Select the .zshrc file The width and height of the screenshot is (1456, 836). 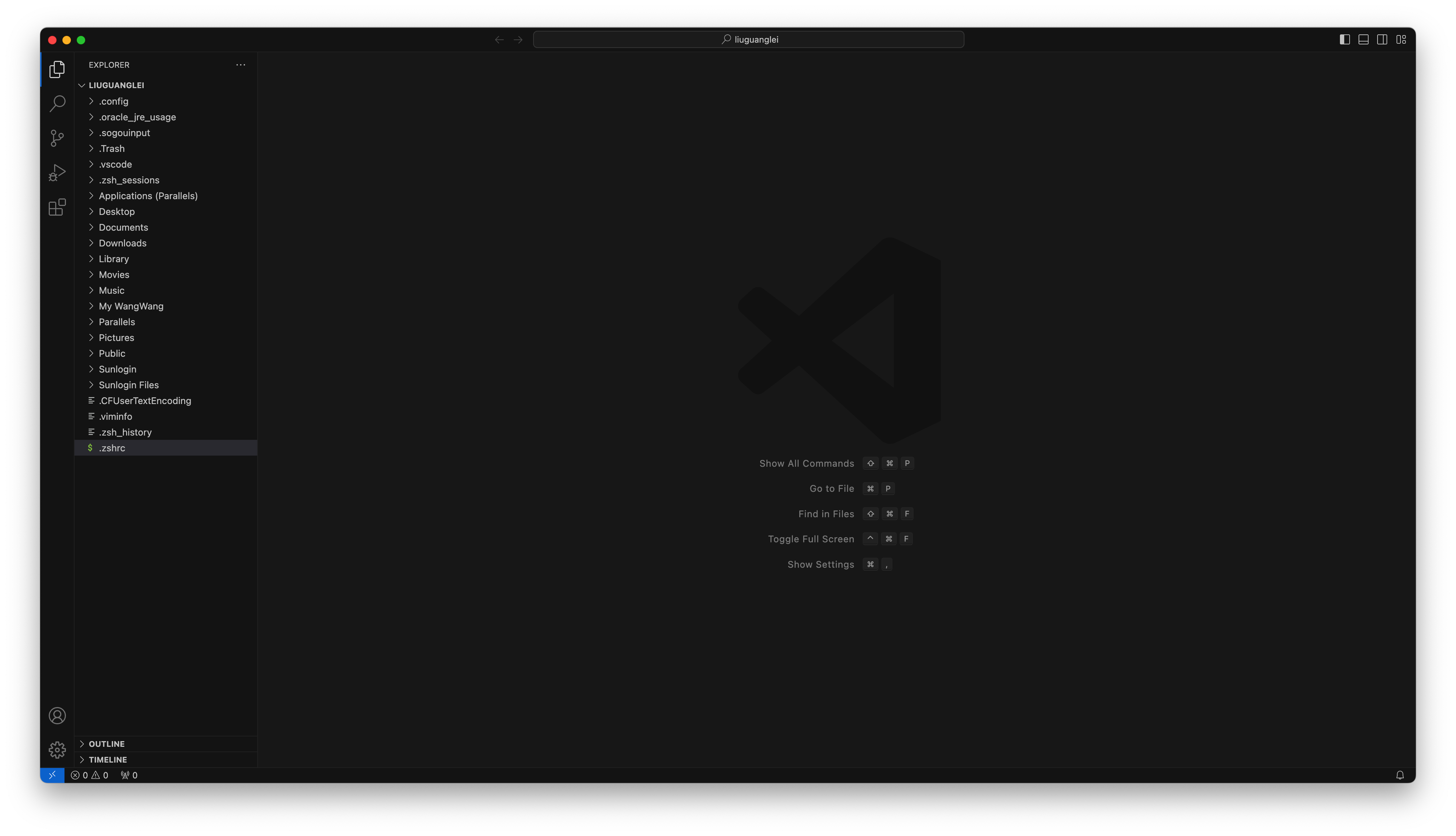point(112,447)
